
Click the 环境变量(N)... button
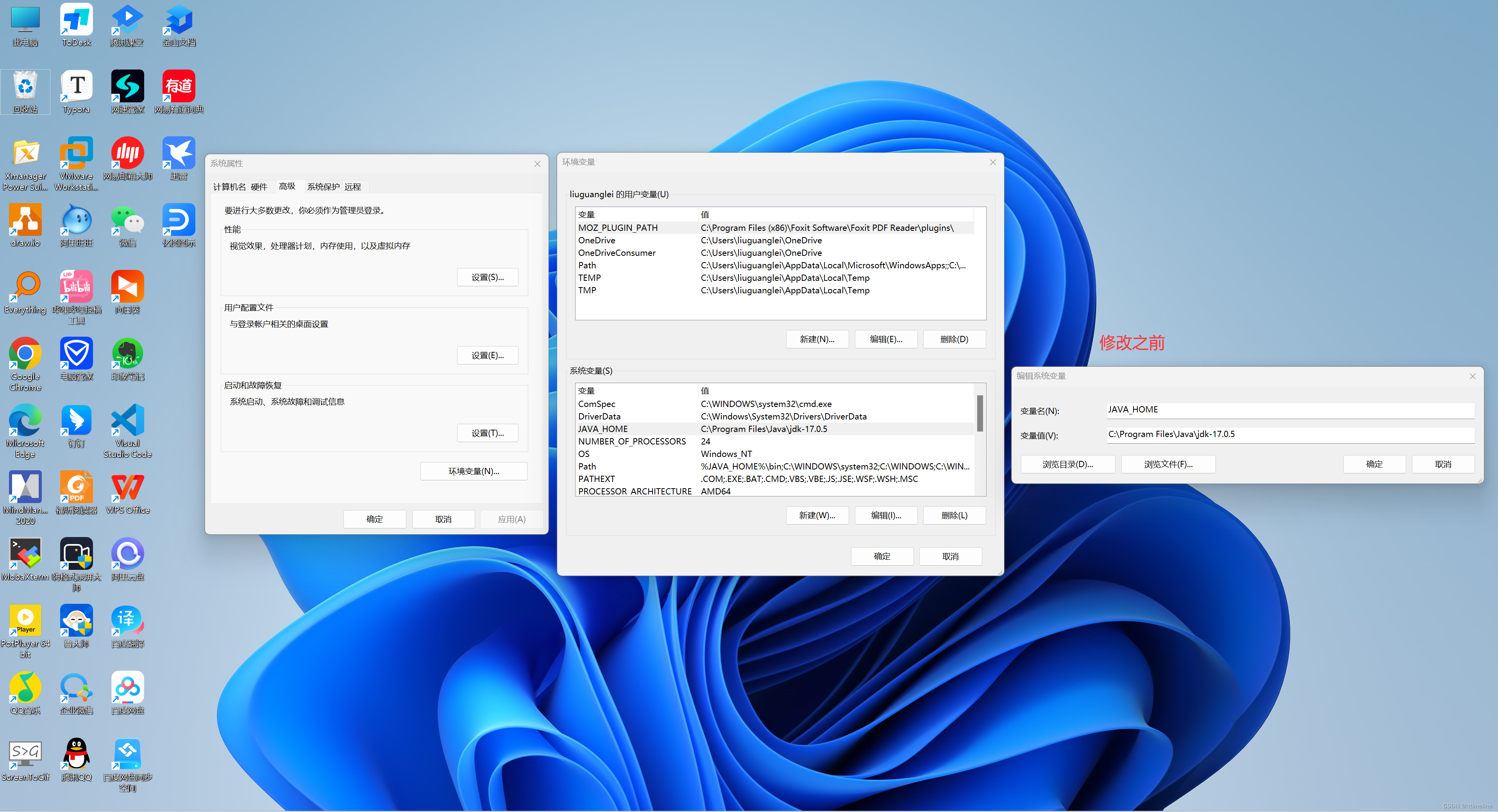tap(474, 471)
